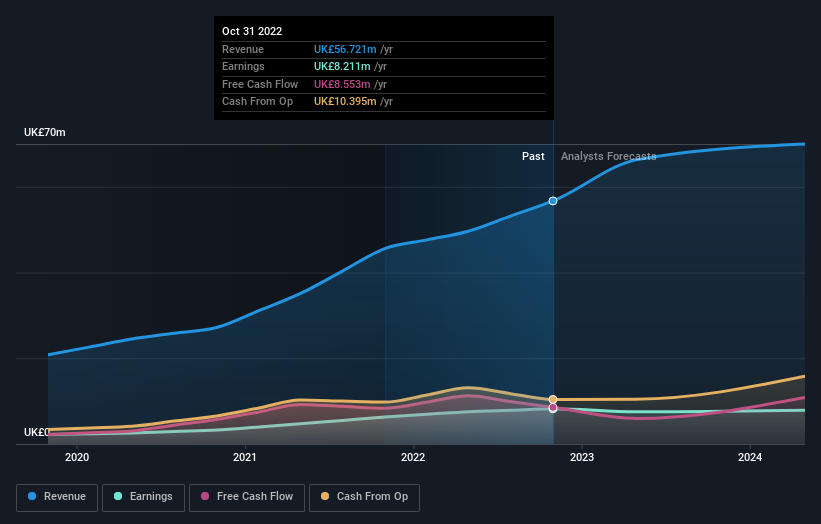
Task: Click the tooltip 'Free Cash Flow' row label
Action: point(260,84)
